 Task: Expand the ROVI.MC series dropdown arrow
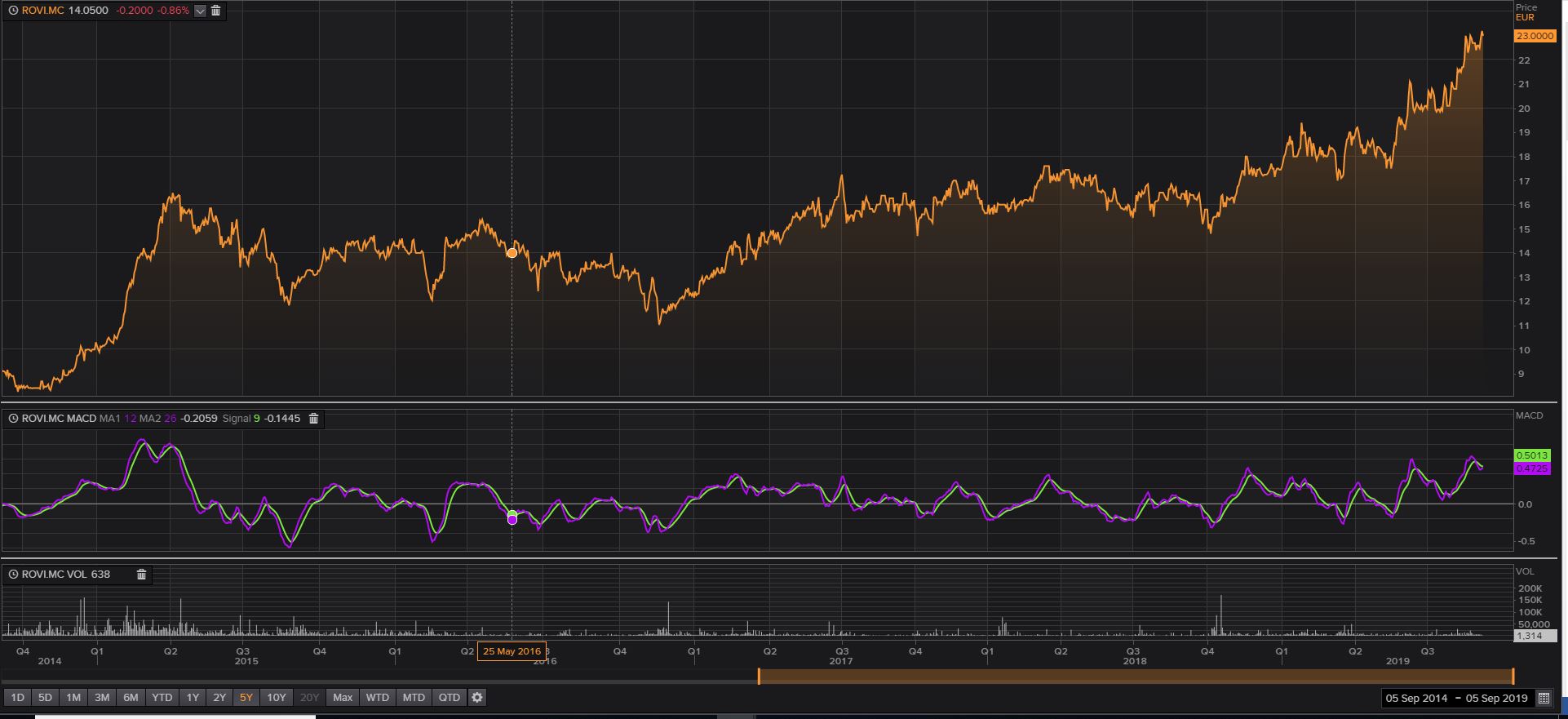pyautogui.click(x=200, y=11)
